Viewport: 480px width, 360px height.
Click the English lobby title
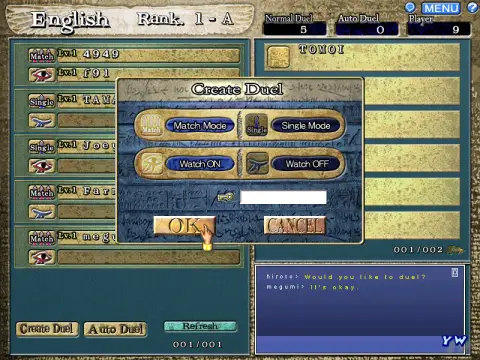70,20
